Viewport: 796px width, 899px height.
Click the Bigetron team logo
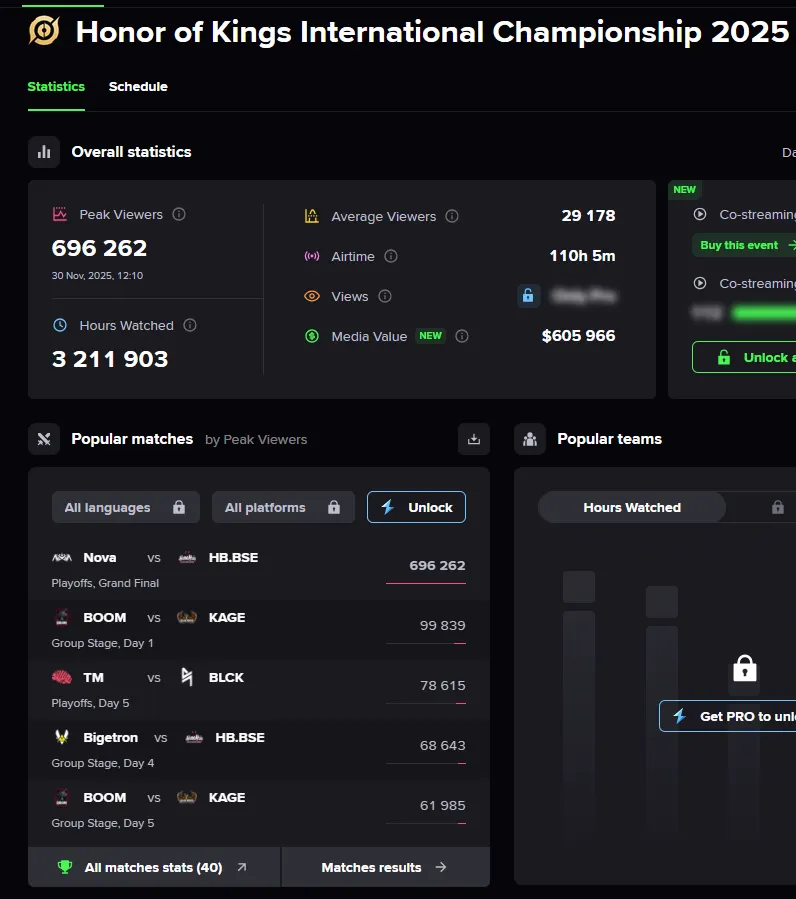[62, 737]
